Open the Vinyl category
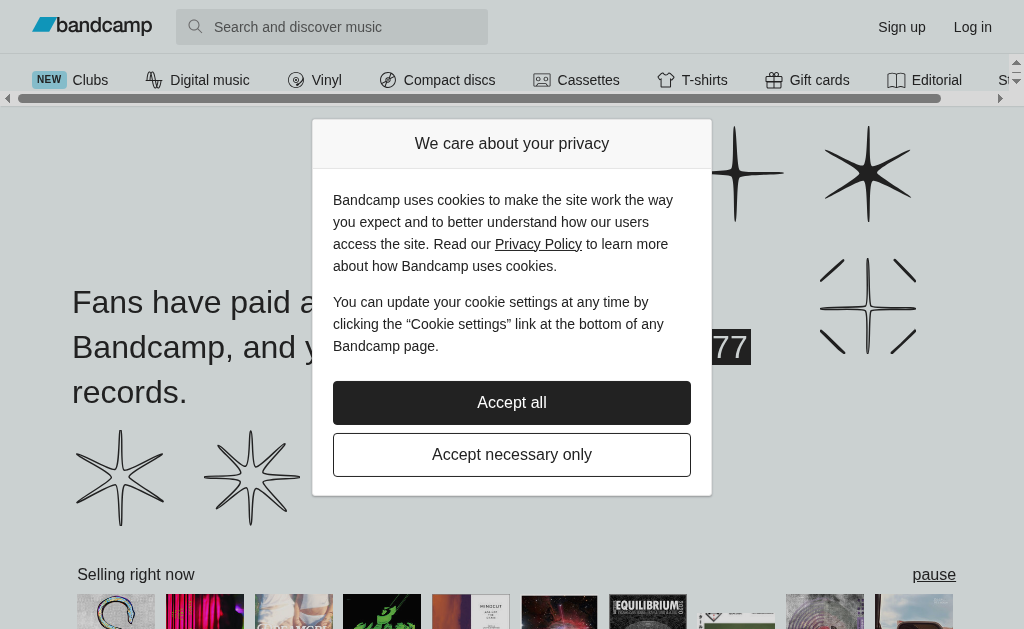Screen dimensions: 1024x629 coord(315,80)
